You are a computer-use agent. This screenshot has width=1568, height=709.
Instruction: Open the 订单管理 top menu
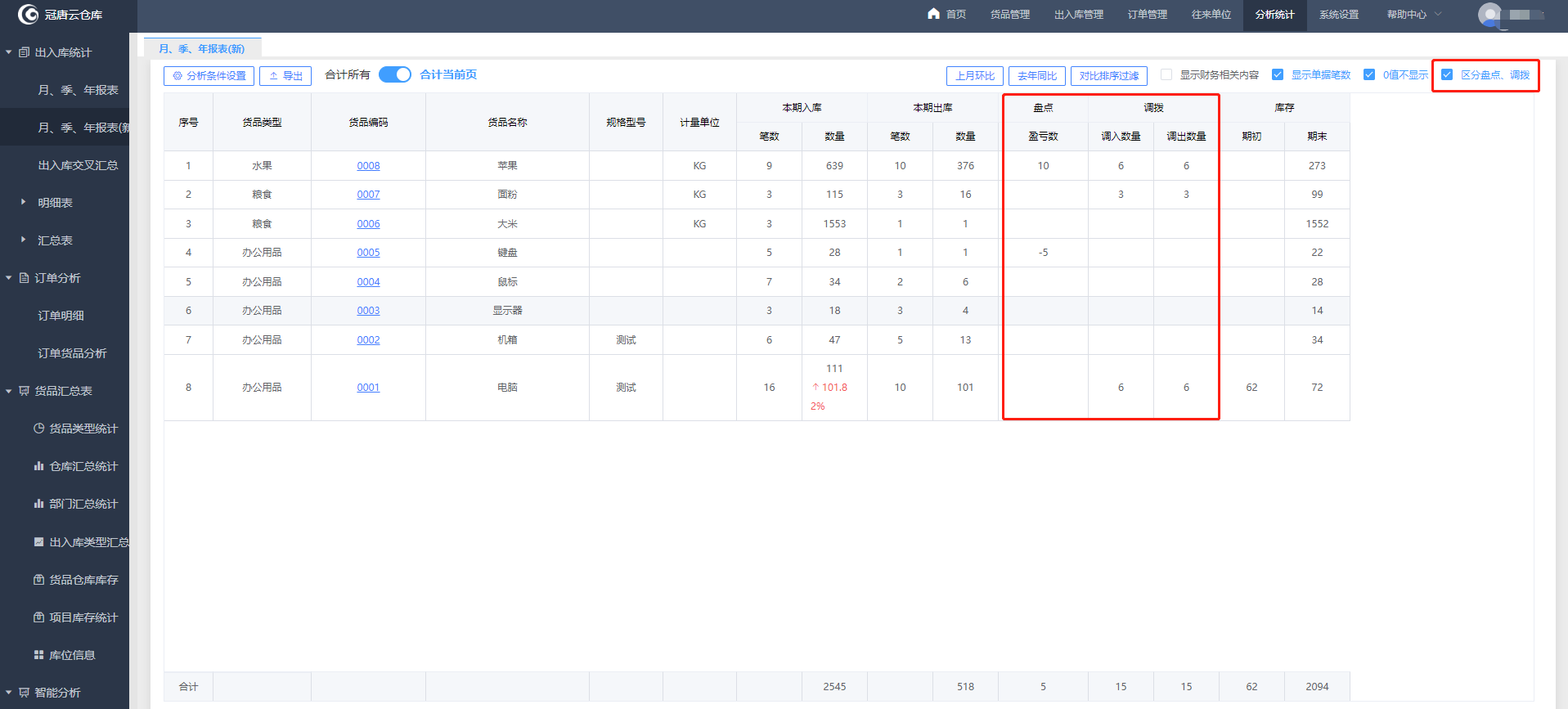point(1148,15)
